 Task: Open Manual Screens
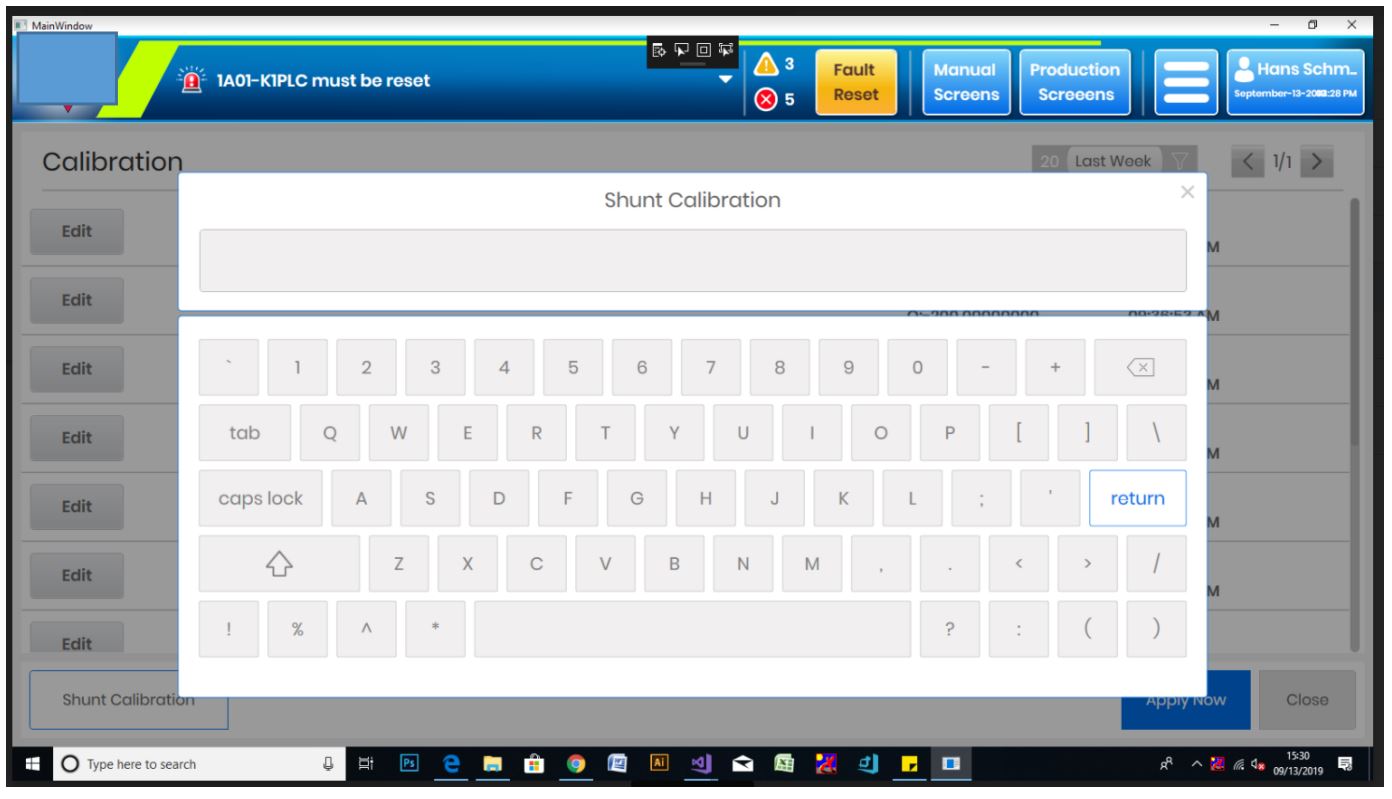tap(965, 83)
